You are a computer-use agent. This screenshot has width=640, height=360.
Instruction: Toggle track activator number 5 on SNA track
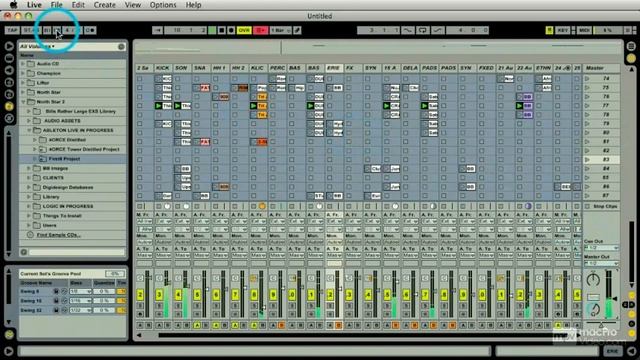pyautogui.click(x=197, y=294)
